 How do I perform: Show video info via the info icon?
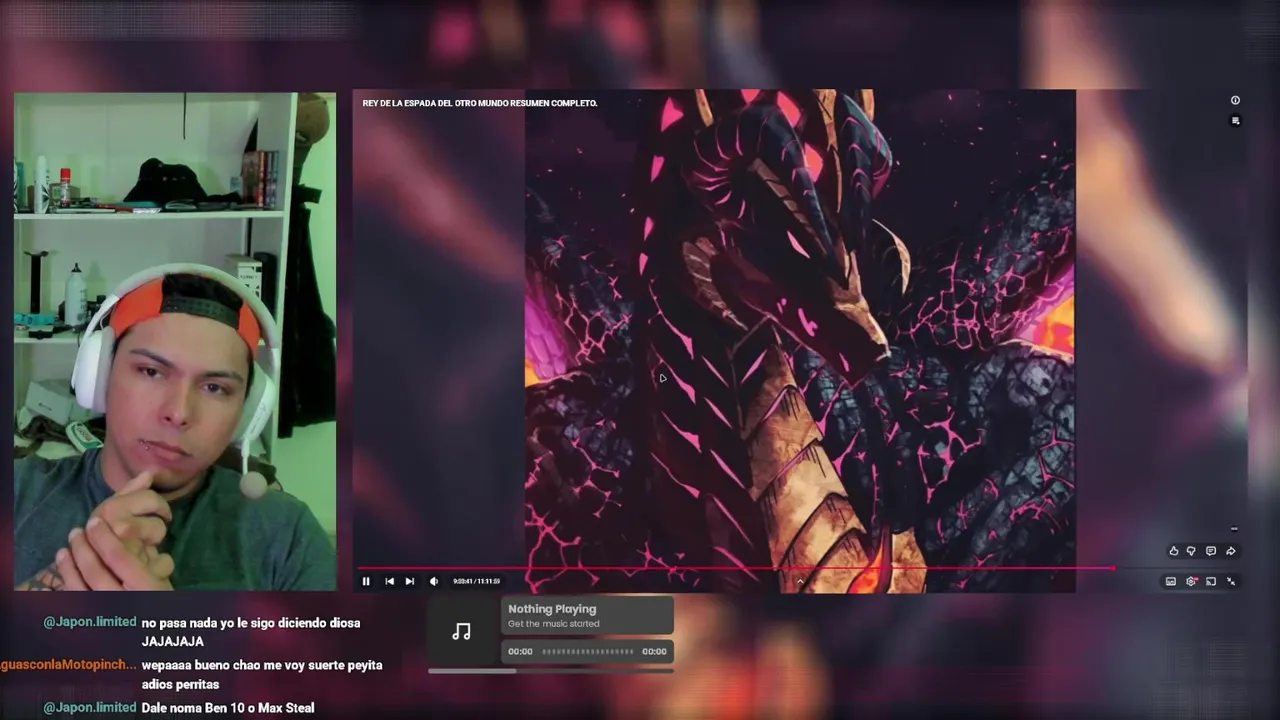coord(1235,100)
